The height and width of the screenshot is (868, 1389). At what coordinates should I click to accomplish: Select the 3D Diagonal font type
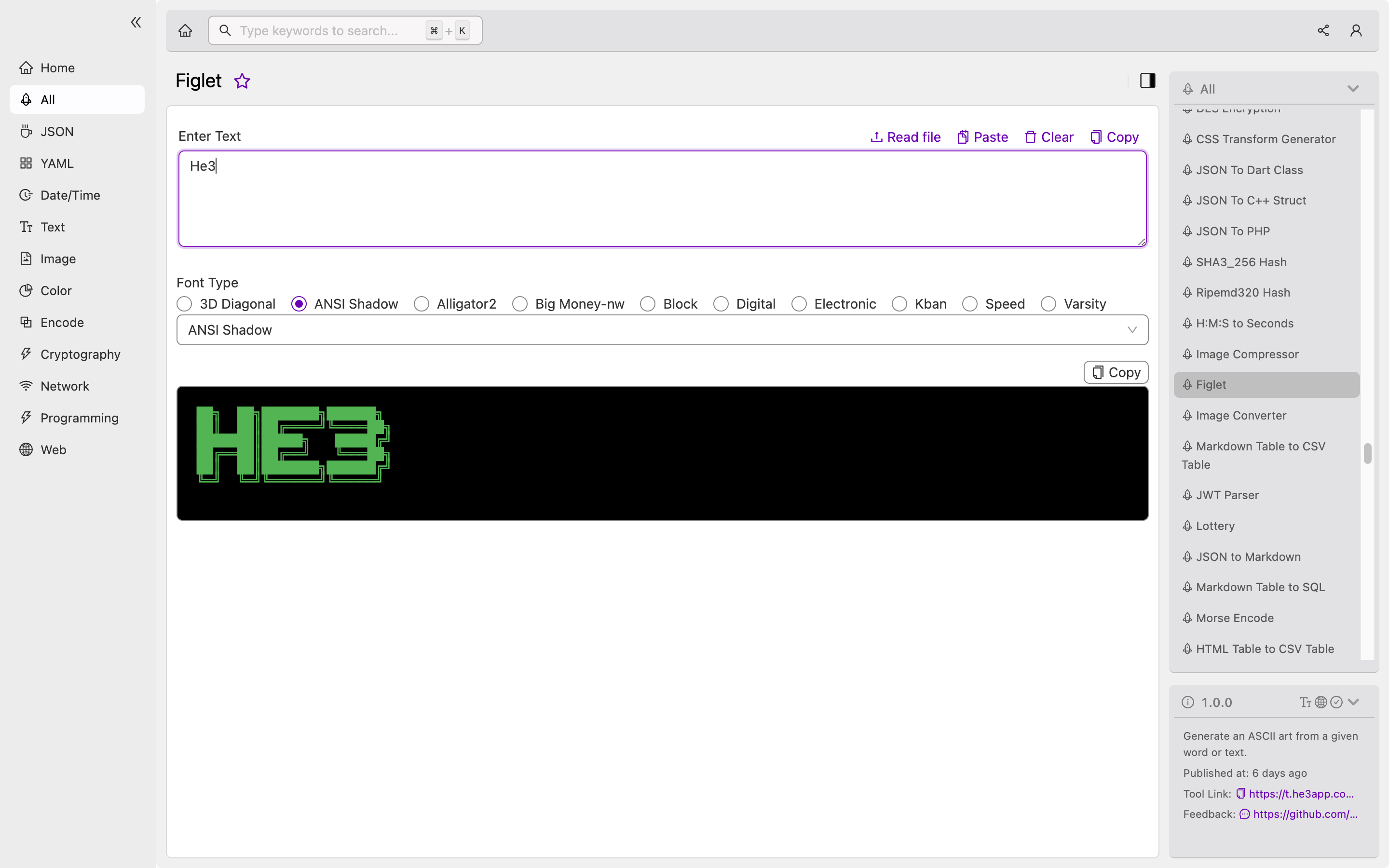184,304
